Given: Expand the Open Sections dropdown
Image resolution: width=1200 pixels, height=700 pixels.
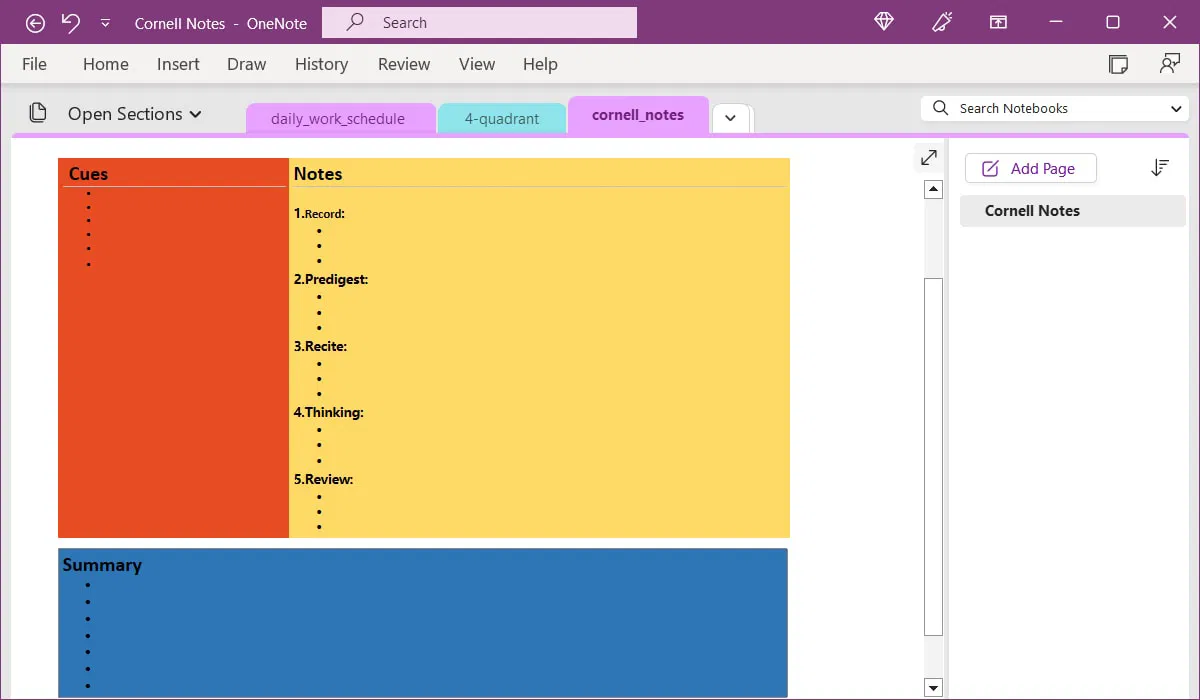Looking at the screenshot, I should tap(196, 113).
